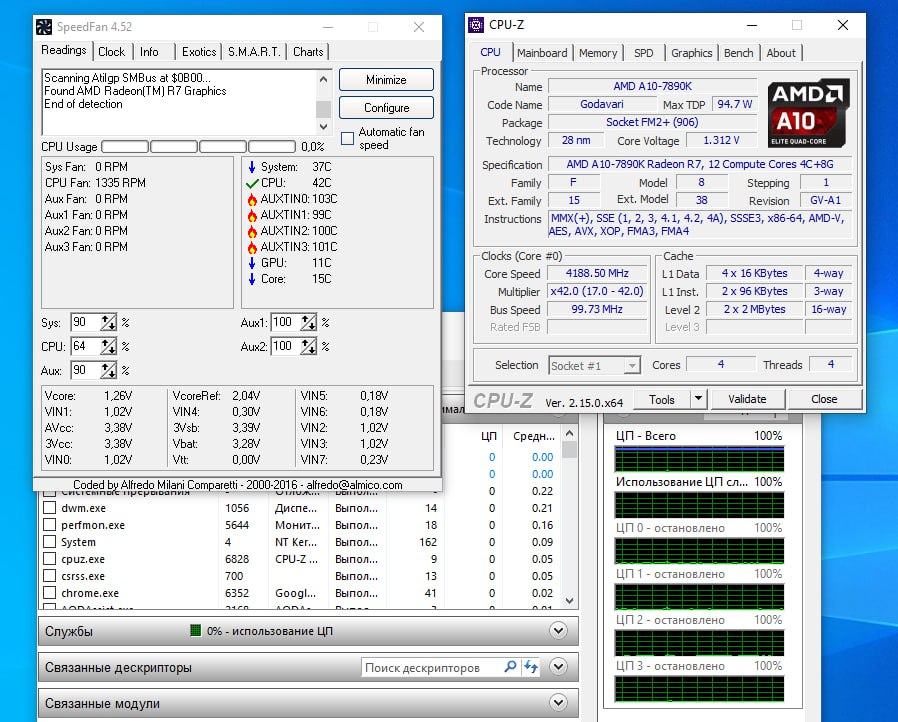This screenshot has height=722, width=898.
Task: Check the box next to cpuz.exe
Action: point(50,559)
